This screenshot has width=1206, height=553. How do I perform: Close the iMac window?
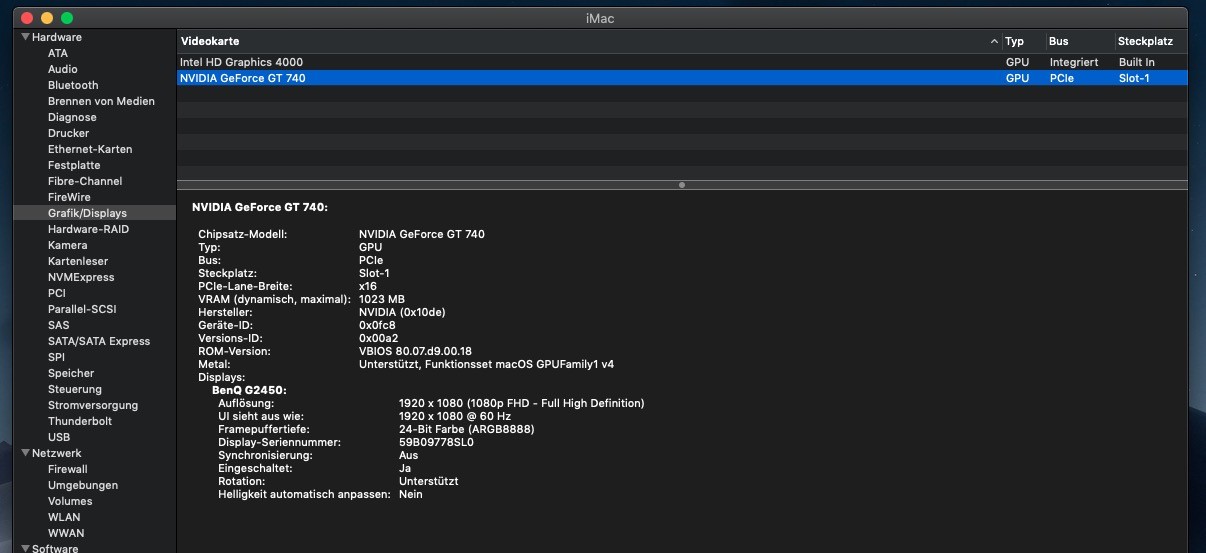coord(27,18)
